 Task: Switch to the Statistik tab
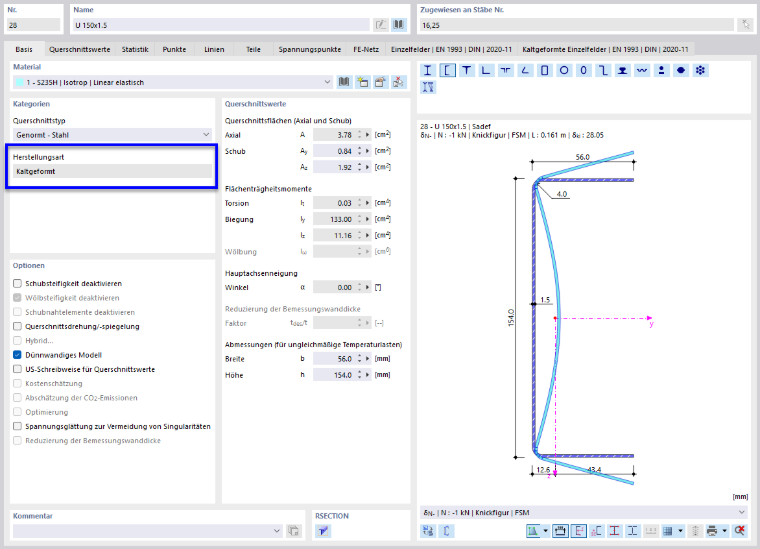135,49
